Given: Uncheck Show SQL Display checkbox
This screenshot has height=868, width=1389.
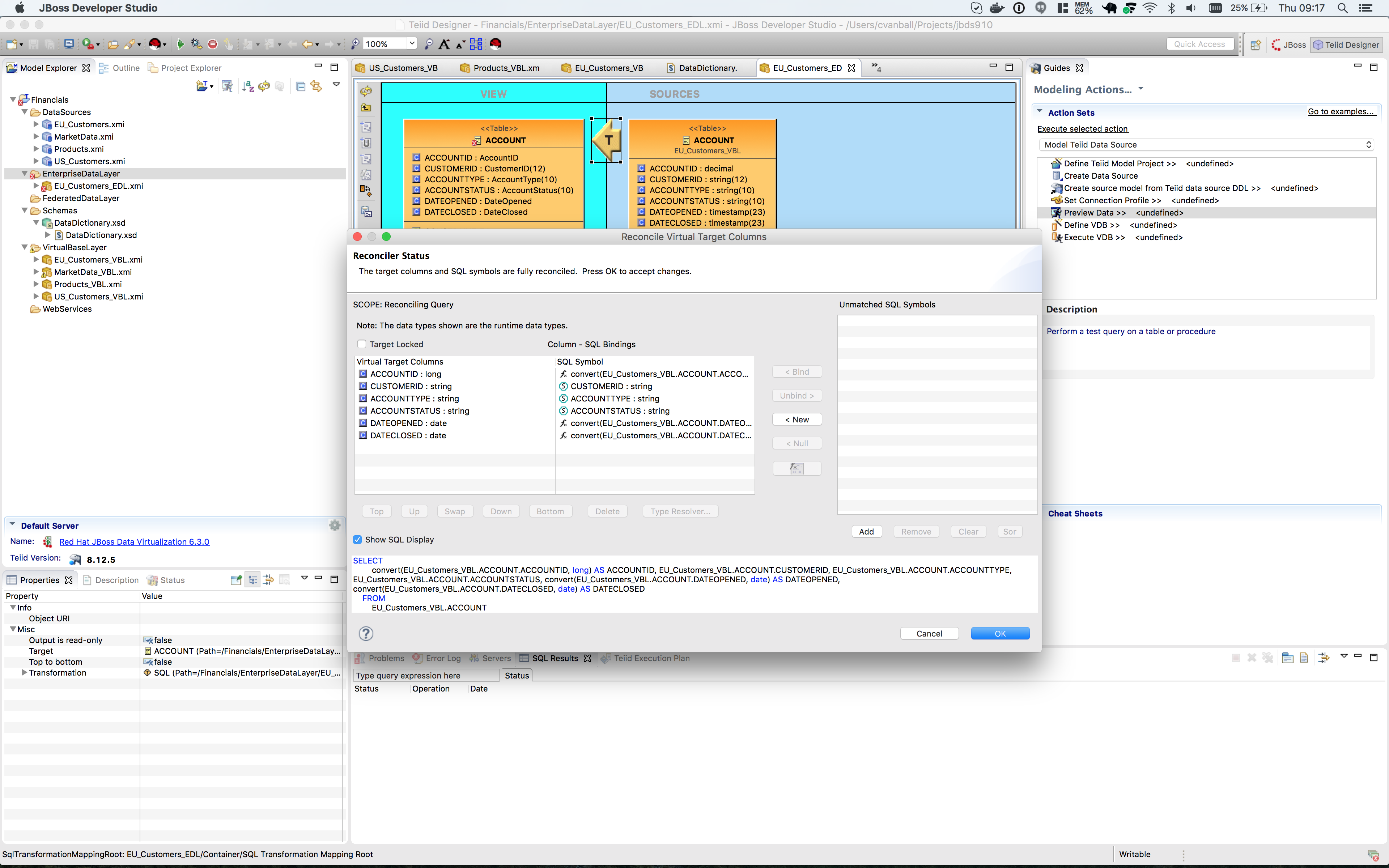Looking at the screenshot, I should pyautogui.click(x=358, y=540).
